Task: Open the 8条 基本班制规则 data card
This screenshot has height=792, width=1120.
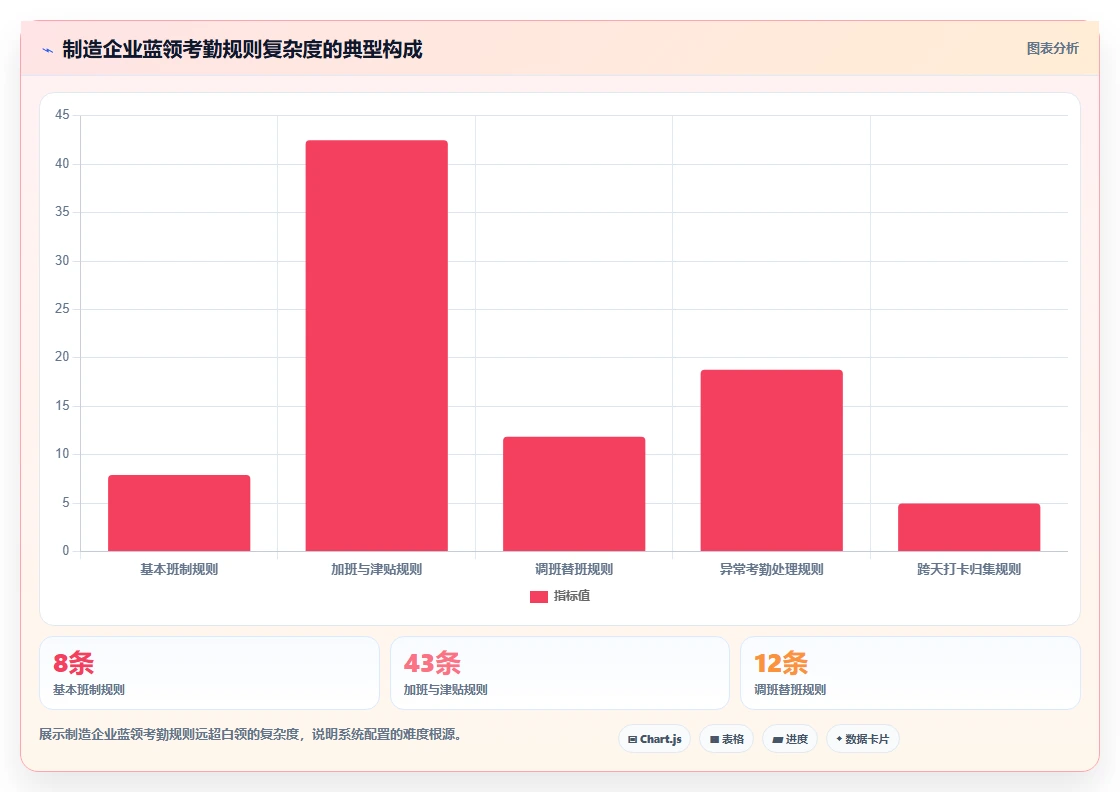Action: (209, 673)
